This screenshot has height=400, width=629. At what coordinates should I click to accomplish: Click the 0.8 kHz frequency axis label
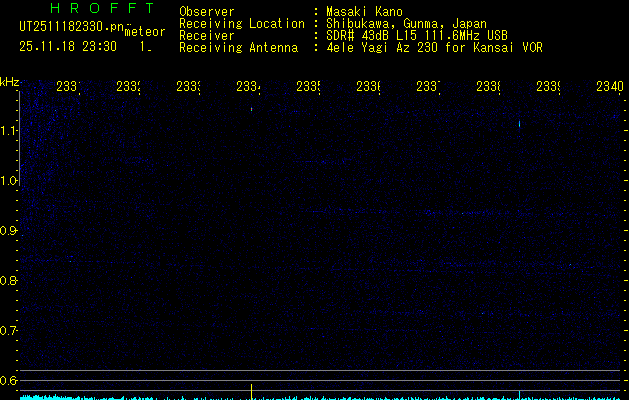8,280
